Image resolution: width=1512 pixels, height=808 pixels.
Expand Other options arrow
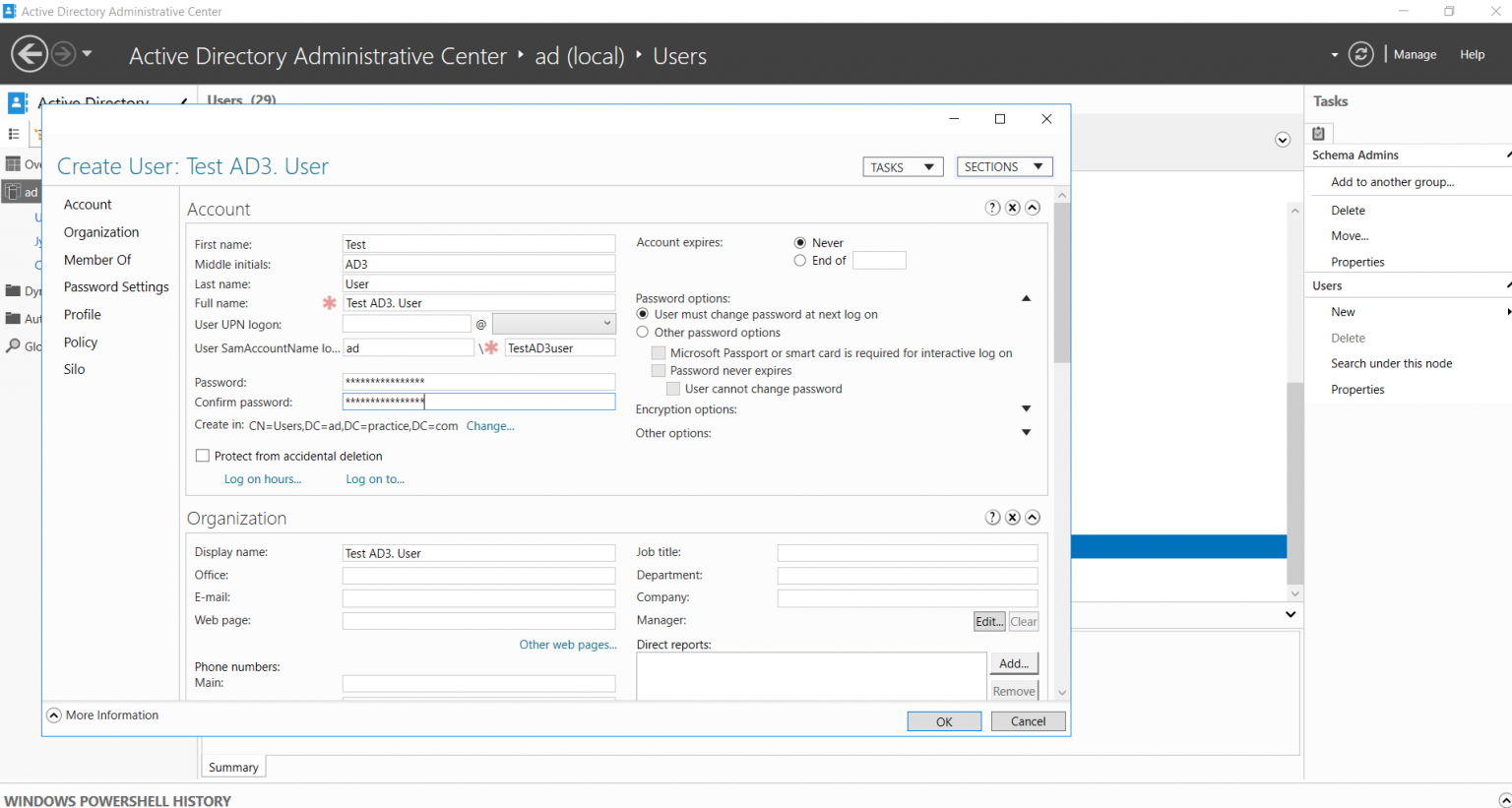point(1026,432)
